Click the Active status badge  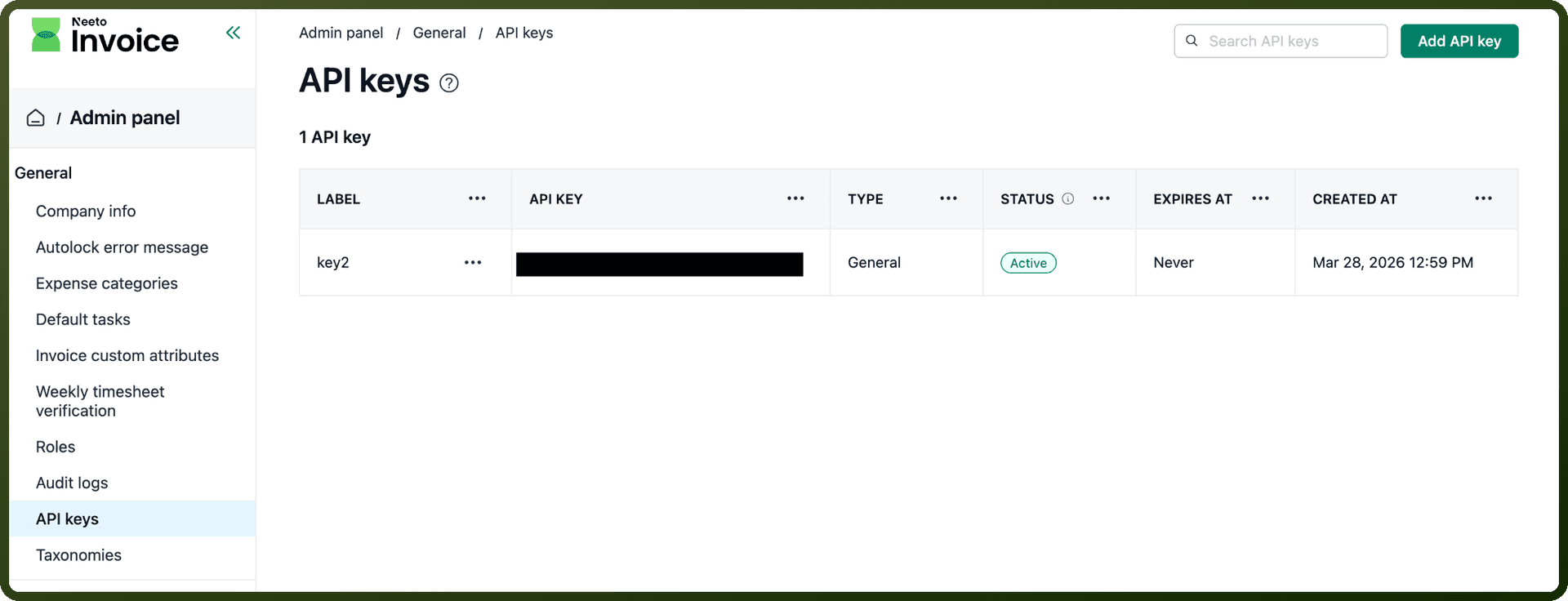coord(1028,263)
